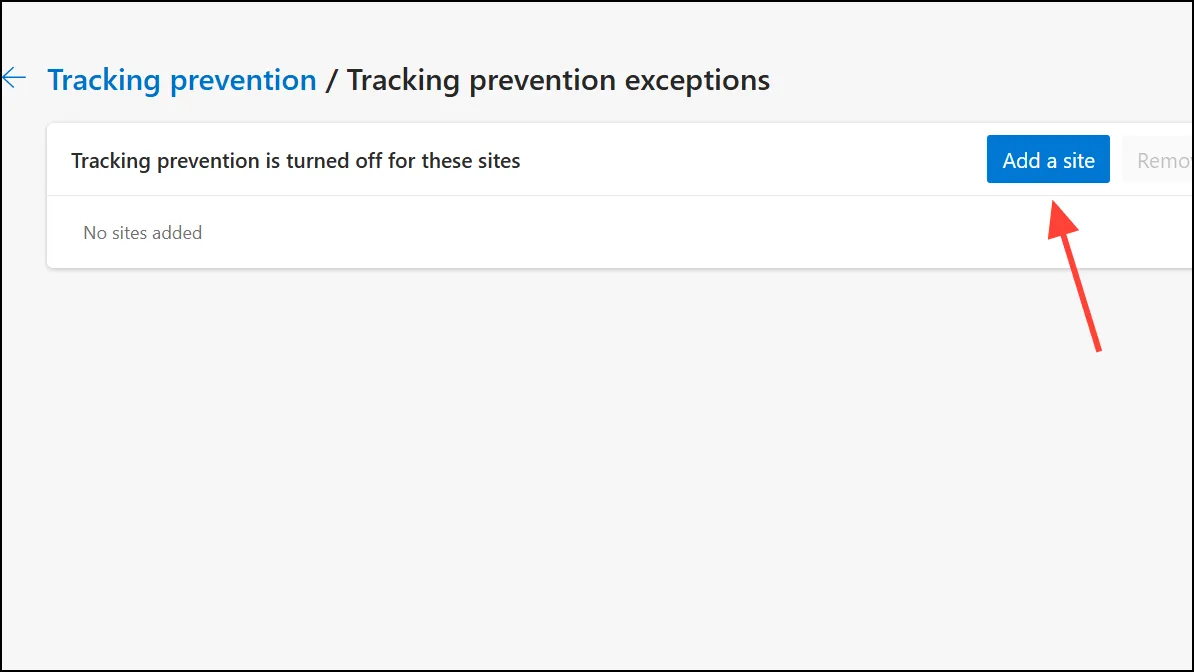
Task: Click empty area inside the exceptions card
Action: [x=609, y=232]
